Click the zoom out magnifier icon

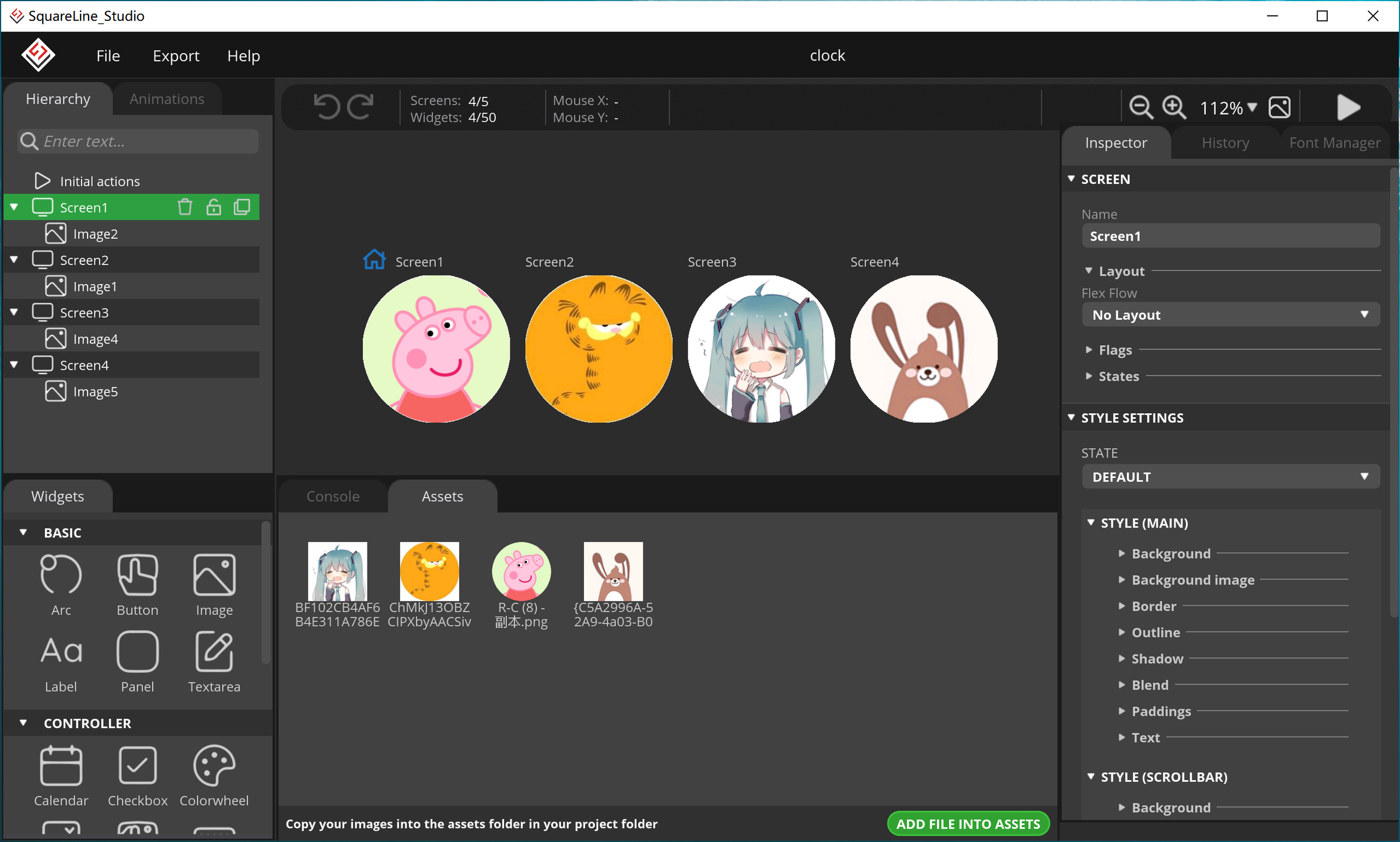click(1140, 107)
